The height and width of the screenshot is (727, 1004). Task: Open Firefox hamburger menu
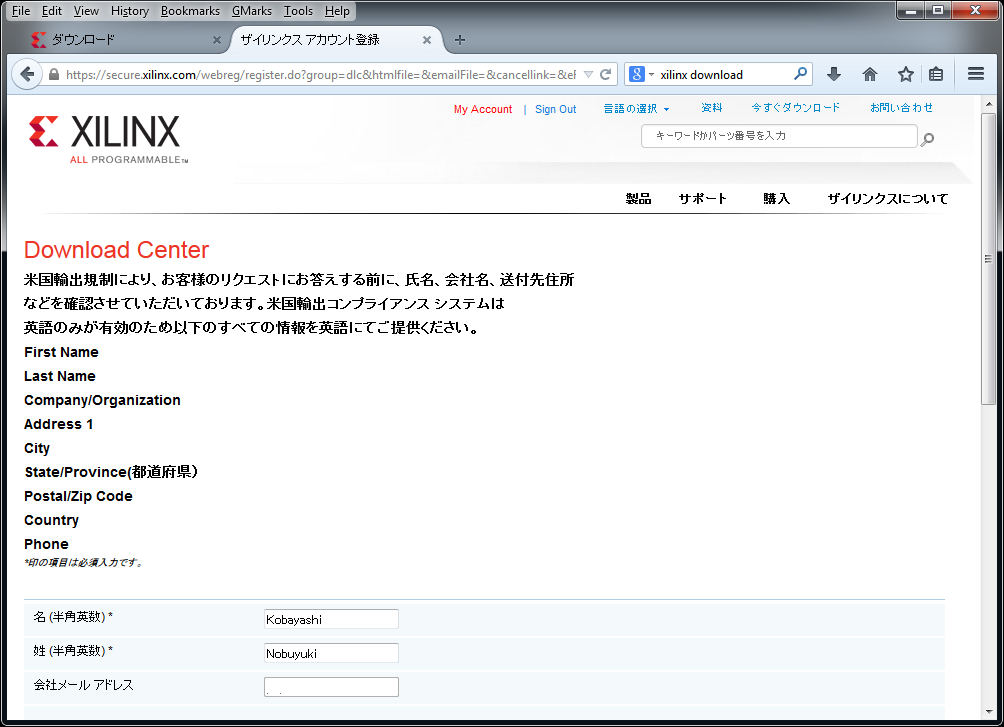(x=976, y=74)
